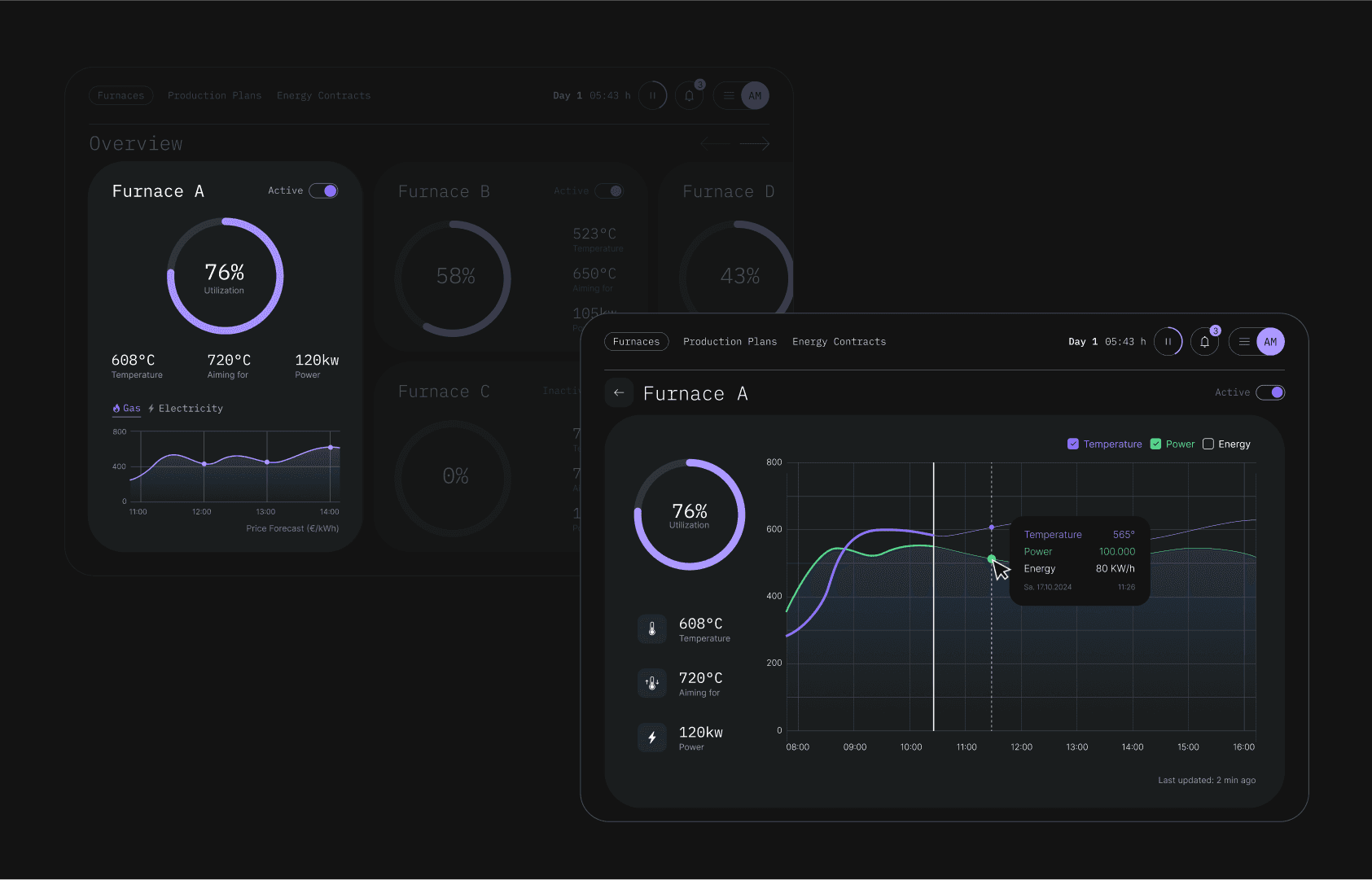1372x880 pixels.
Task: Click thermometer icon beside 608°C Temperature
Action: pyautogui.click(x=652, y=628)
